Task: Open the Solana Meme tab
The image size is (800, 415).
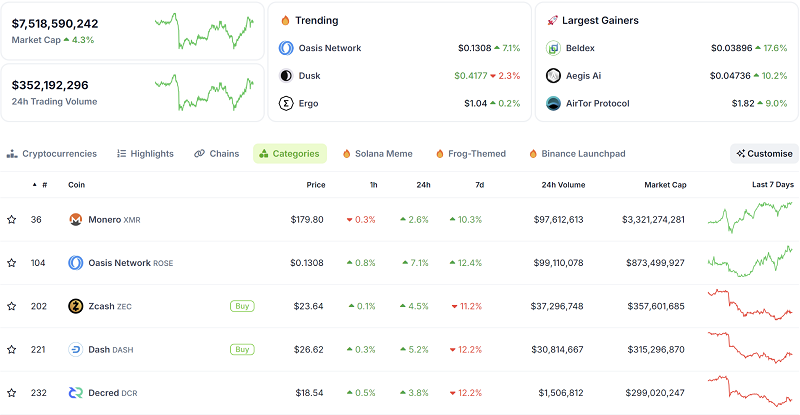Action: point(377,154)
